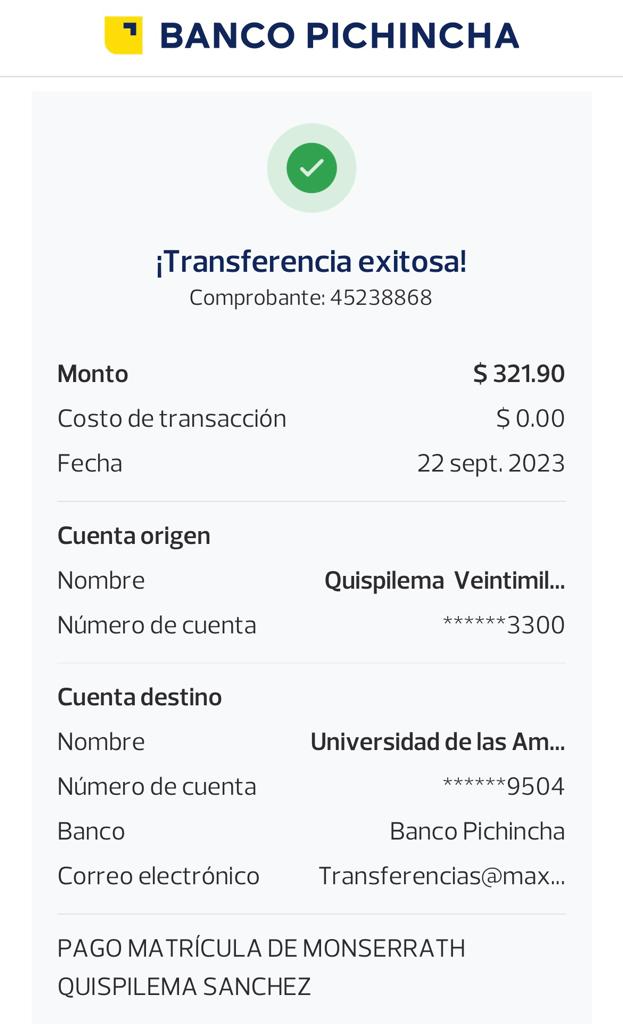Expand the truncated name Universidad de las Am...

437,742
